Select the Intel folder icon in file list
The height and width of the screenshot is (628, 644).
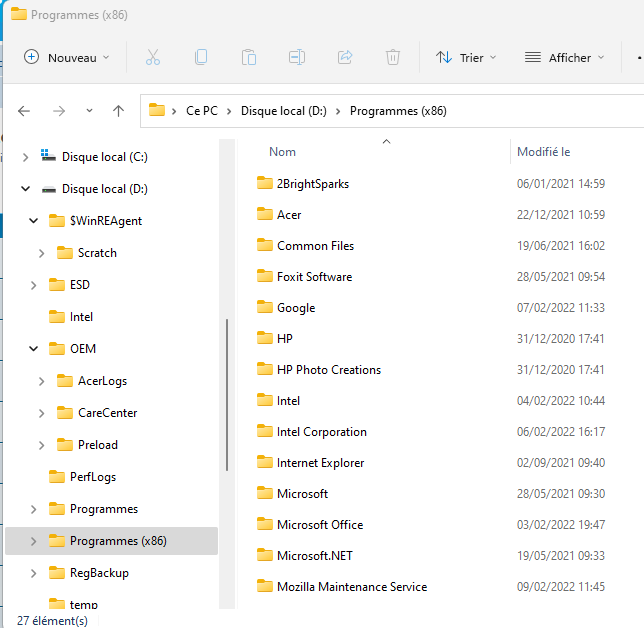[x=264, y=400]
